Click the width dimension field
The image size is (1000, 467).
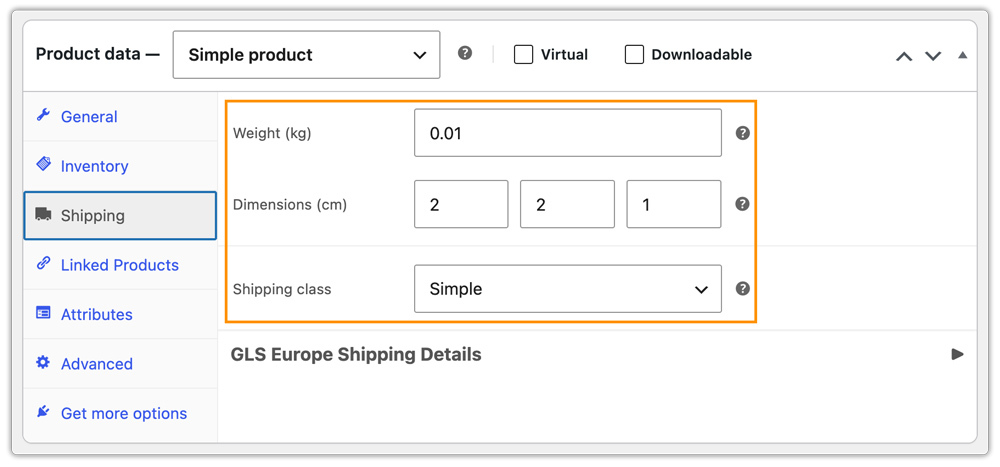[x=568, y=204]
